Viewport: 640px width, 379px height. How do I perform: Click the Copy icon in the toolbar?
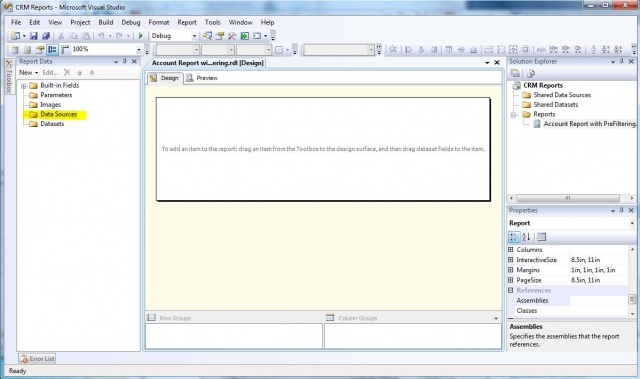(x=73, y=36)
